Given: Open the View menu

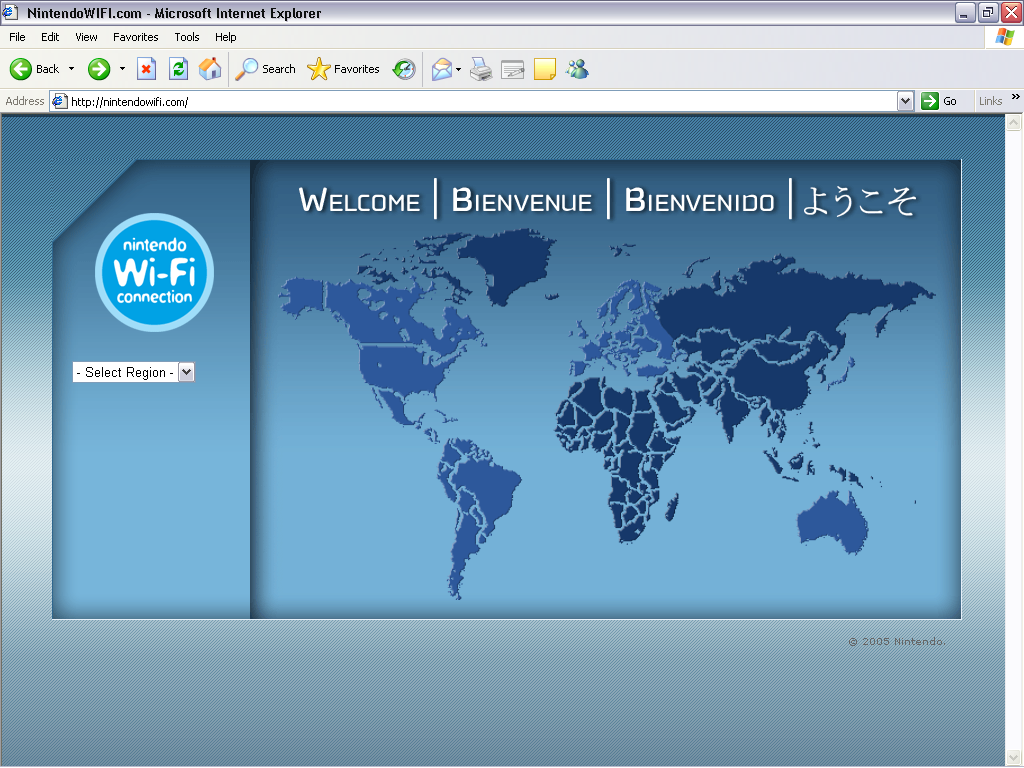Looking at the screenshot, I should pyautogui.click(x=86, y=37).
